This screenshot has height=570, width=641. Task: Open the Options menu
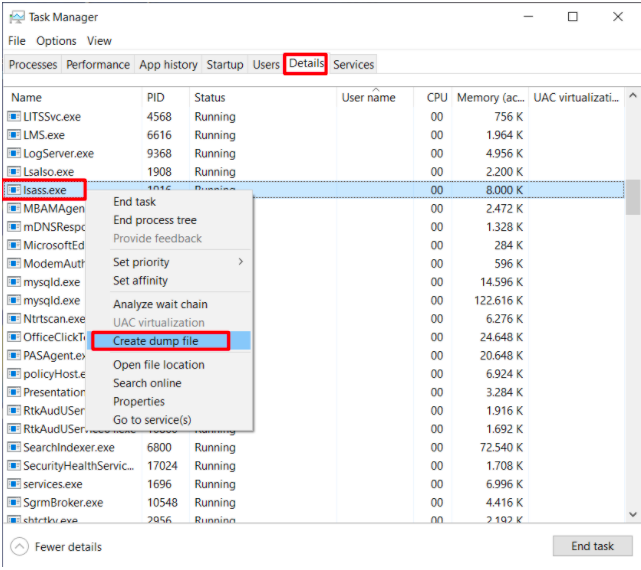click(x=56, y=41)
